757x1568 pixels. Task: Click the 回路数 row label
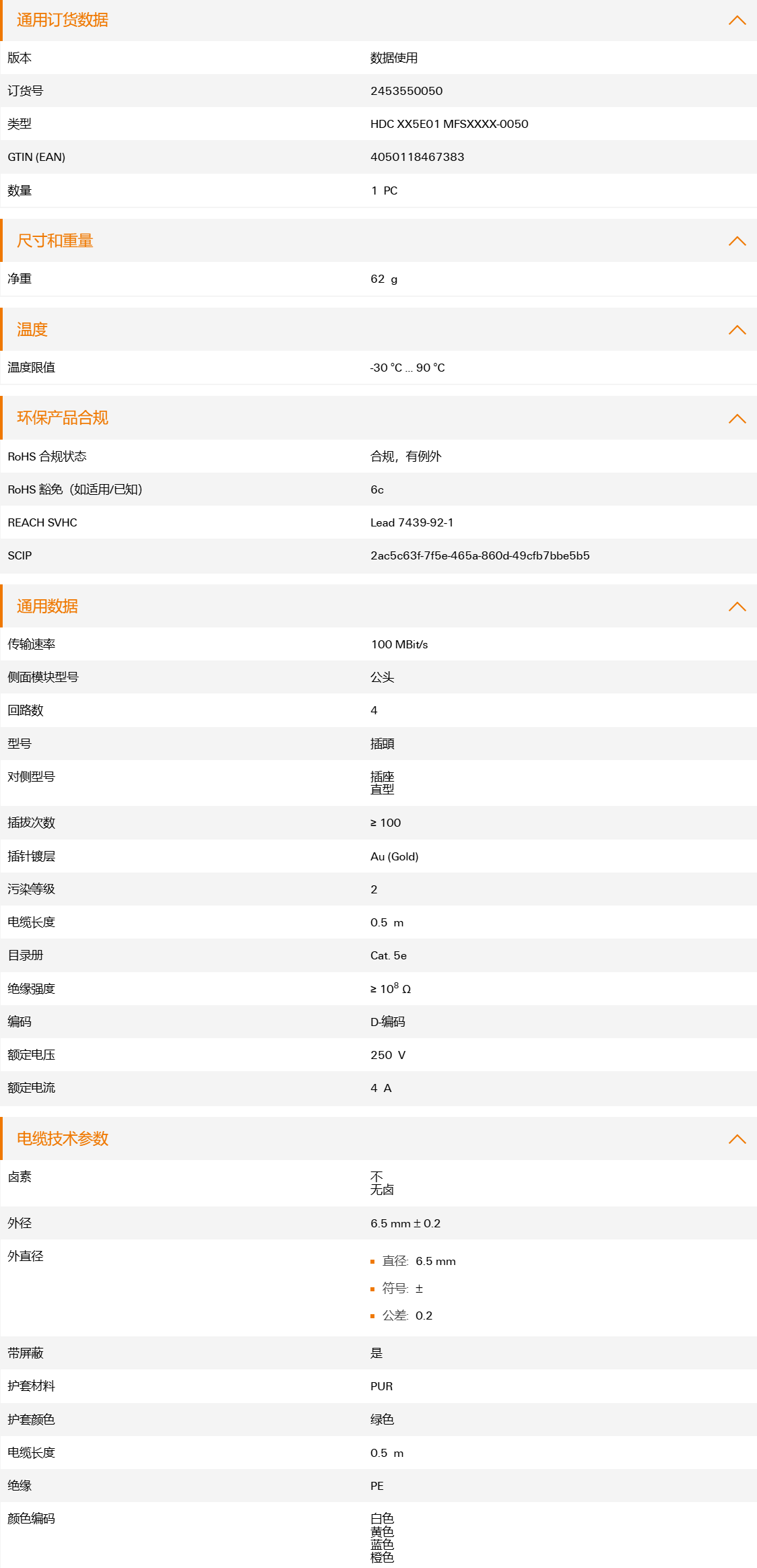point(26,710)
